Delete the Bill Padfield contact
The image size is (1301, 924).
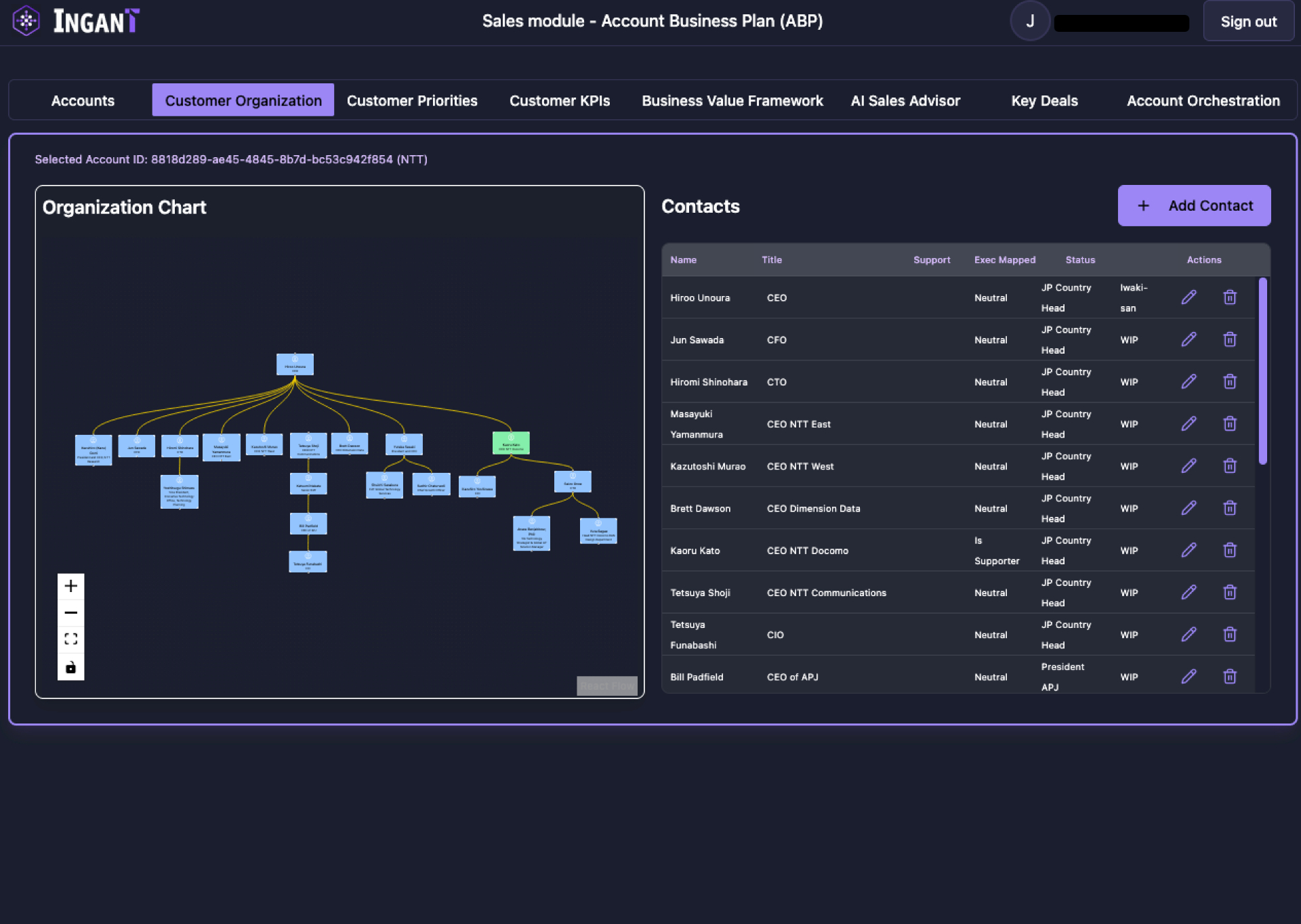1230,676
